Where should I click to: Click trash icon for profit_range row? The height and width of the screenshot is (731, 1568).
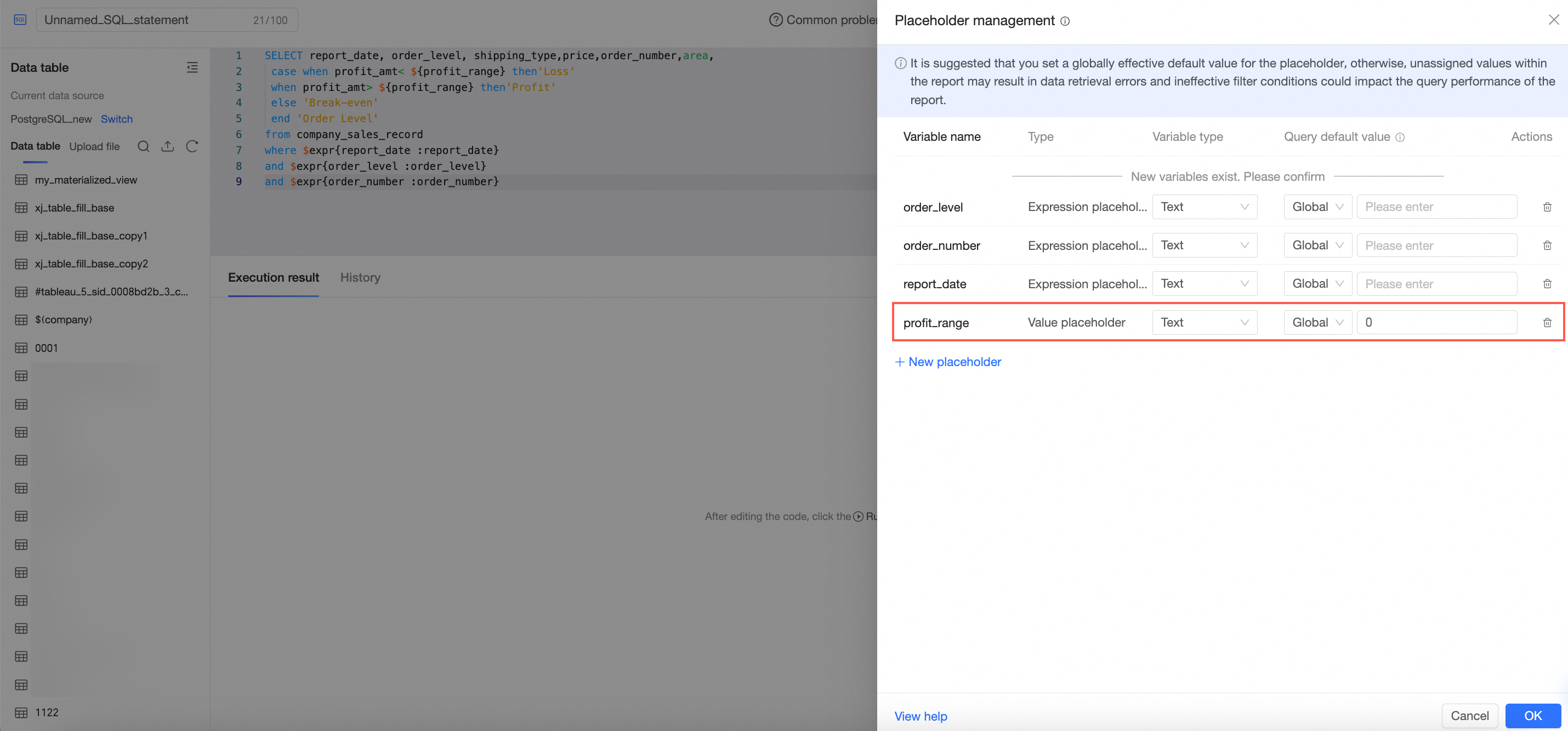(1547, 322)
